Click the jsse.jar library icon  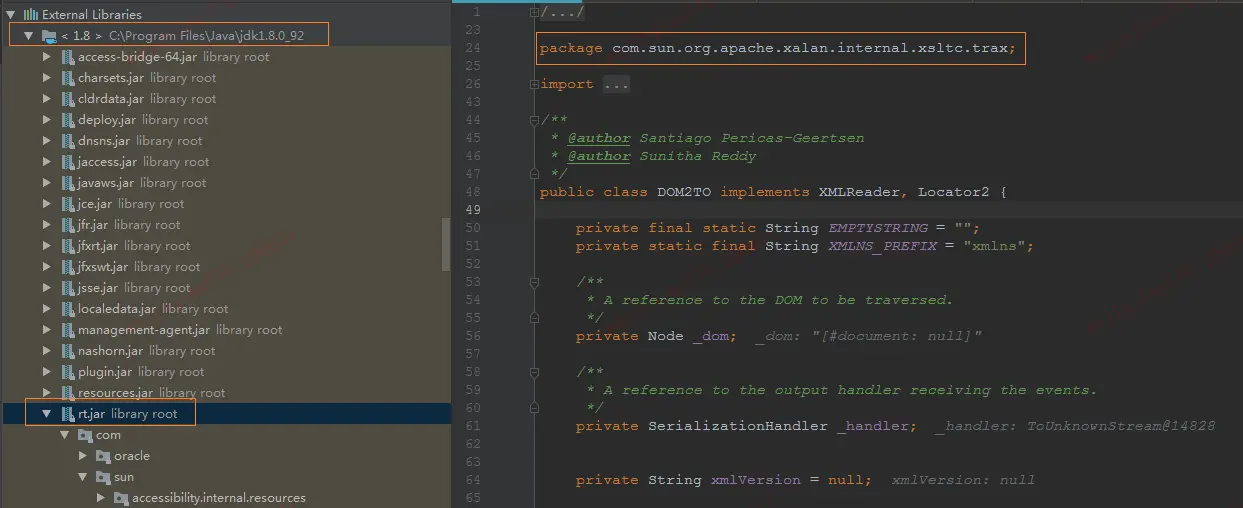68,288
